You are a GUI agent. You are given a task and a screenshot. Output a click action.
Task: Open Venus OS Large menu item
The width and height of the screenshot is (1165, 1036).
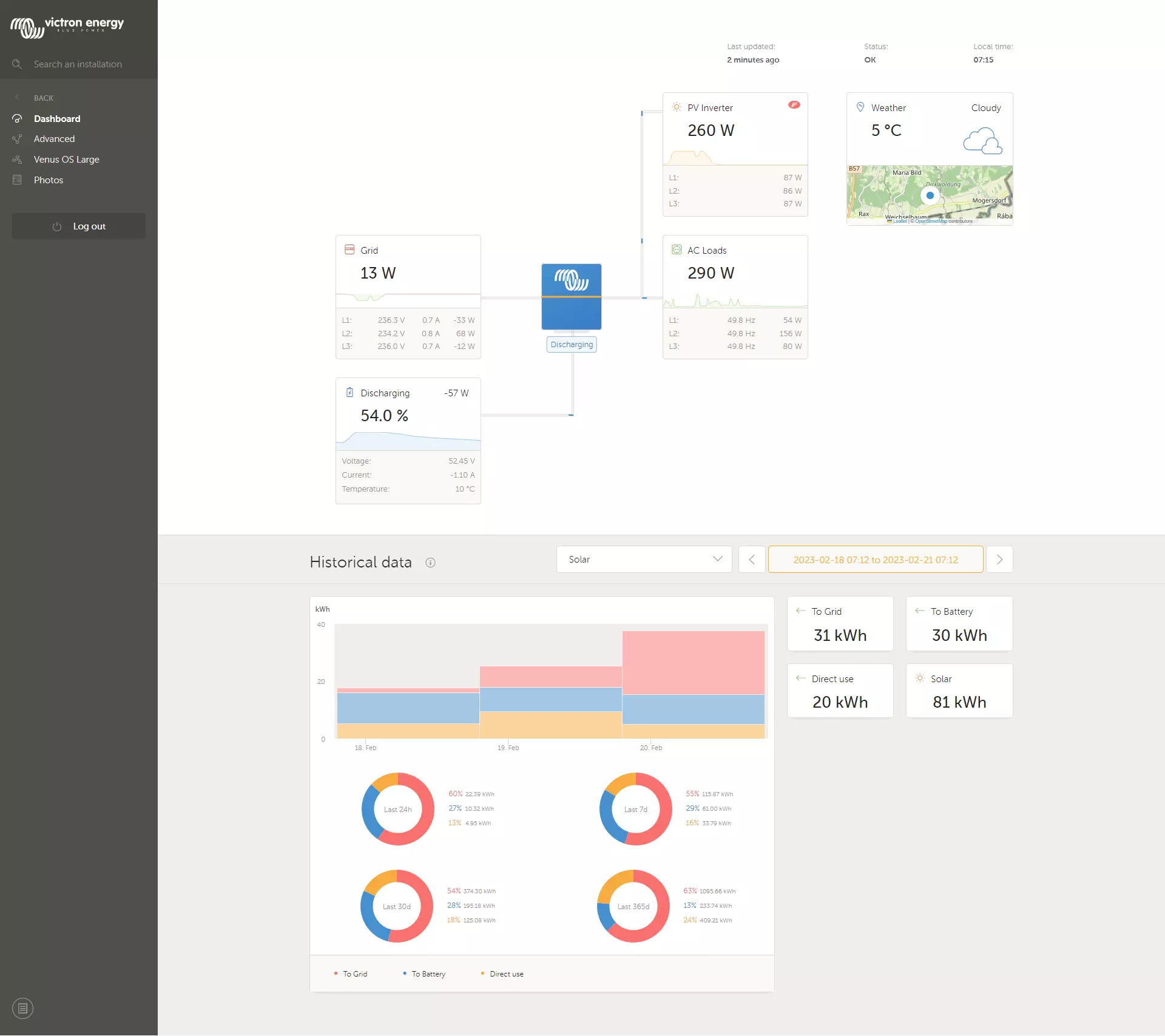[x=66, y=160]
